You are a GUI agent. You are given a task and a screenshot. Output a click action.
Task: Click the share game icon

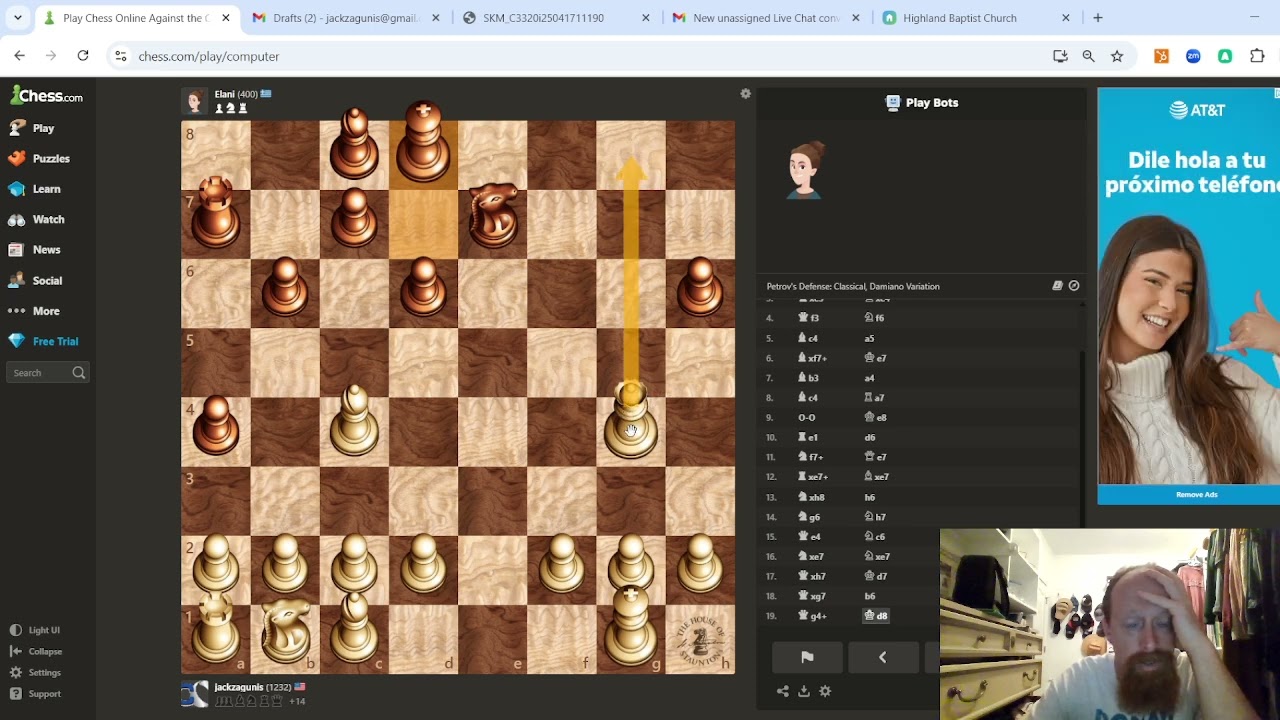(783, 691)
